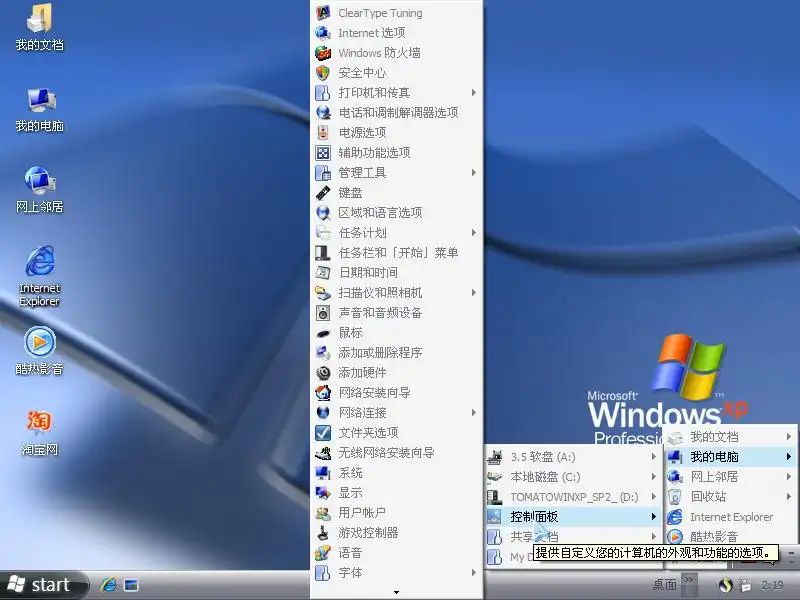Click the Windows 防火墙 brick wall icon
Screen dimensions: 800x600
[x=323, y=53]
